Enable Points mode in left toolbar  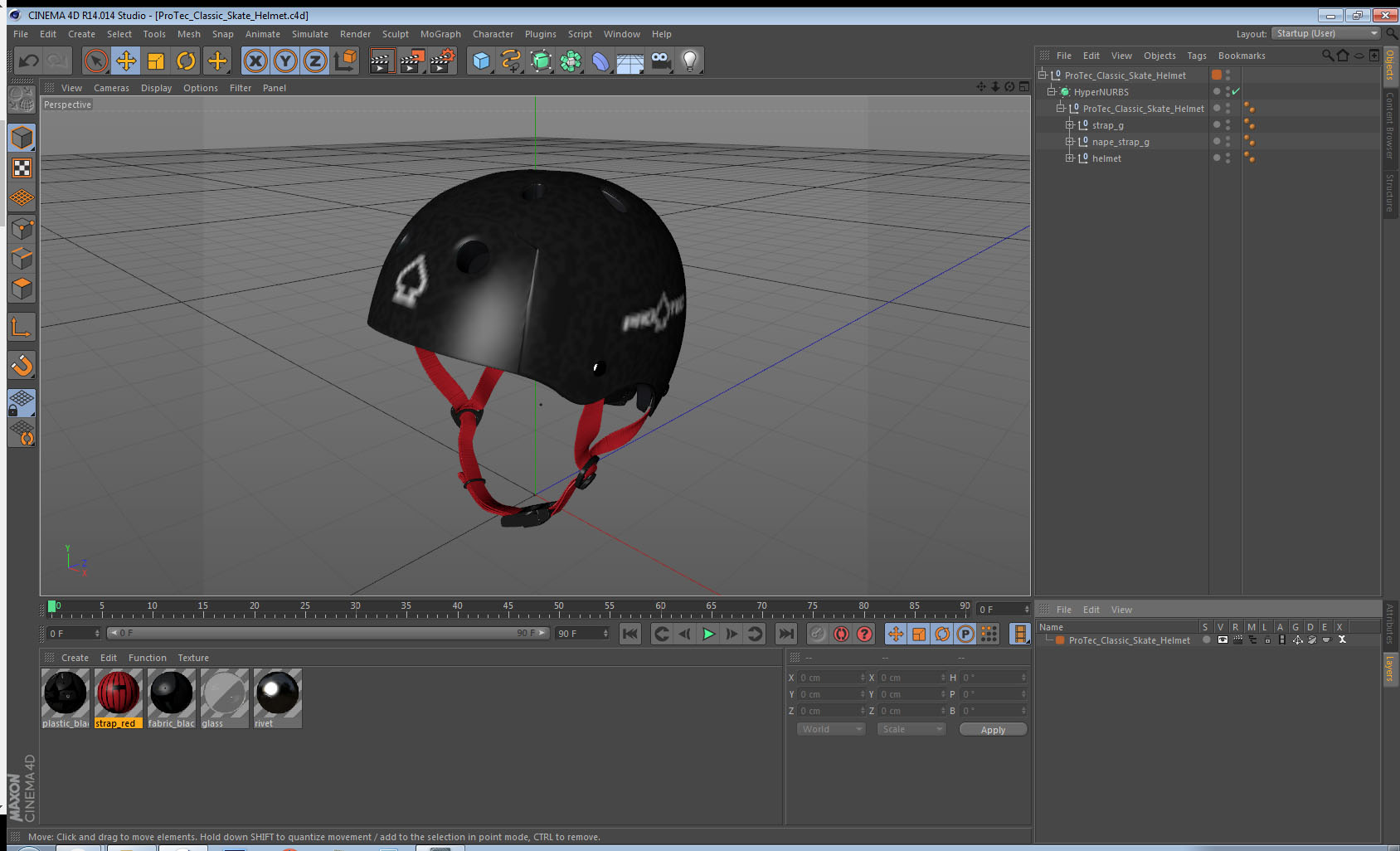(22, 228)
